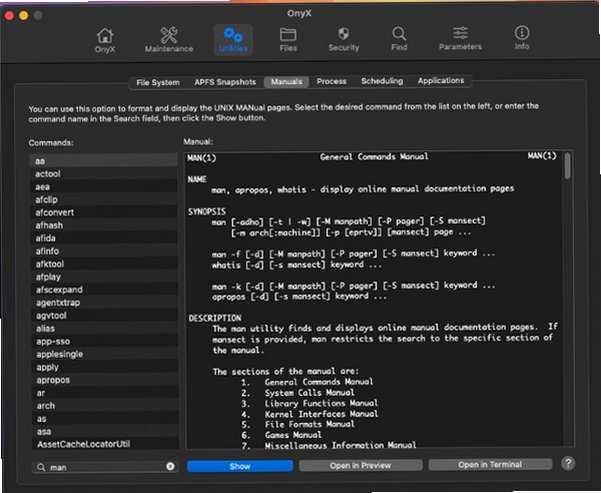Switch to the APFS Snapshots tab
Screen dimensions: 601x493
pos(225,82)
